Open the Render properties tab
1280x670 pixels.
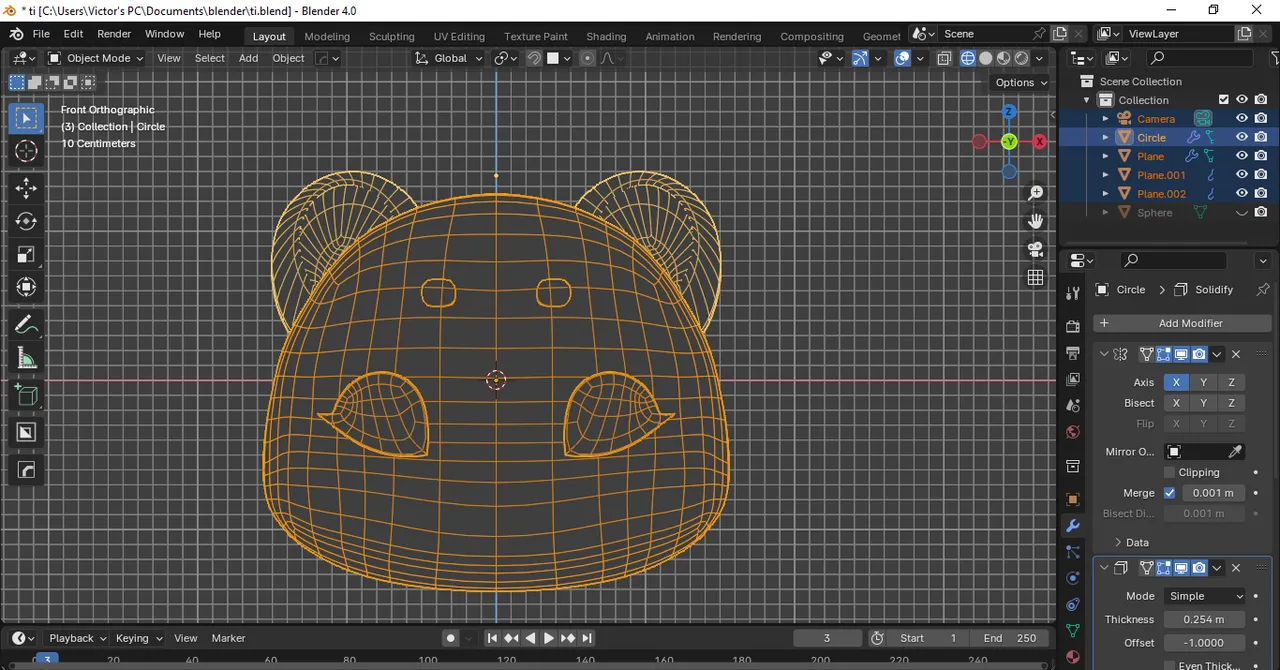pos(1073,326)
